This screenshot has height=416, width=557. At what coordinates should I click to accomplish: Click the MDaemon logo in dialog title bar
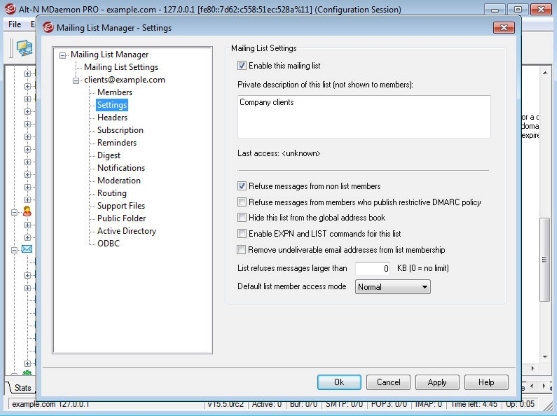48,28
